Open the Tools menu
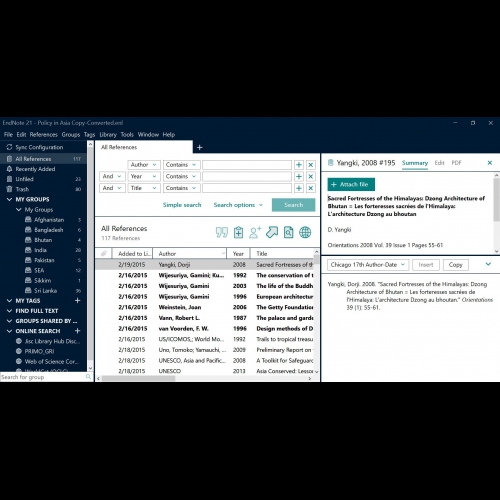Screen dimensions: 500x500 point(127,135)
